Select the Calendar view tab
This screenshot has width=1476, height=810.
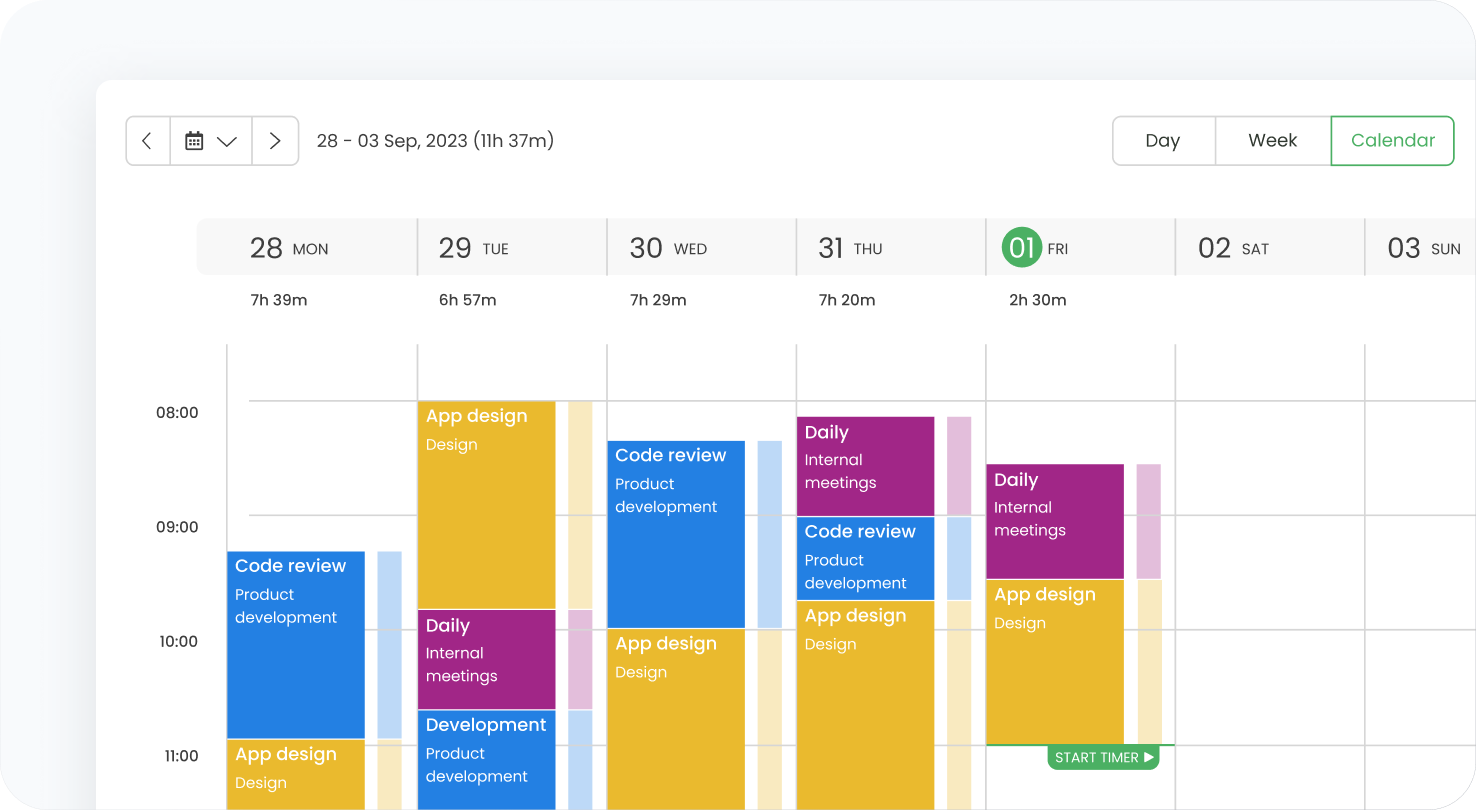[x=1392, y=141]
